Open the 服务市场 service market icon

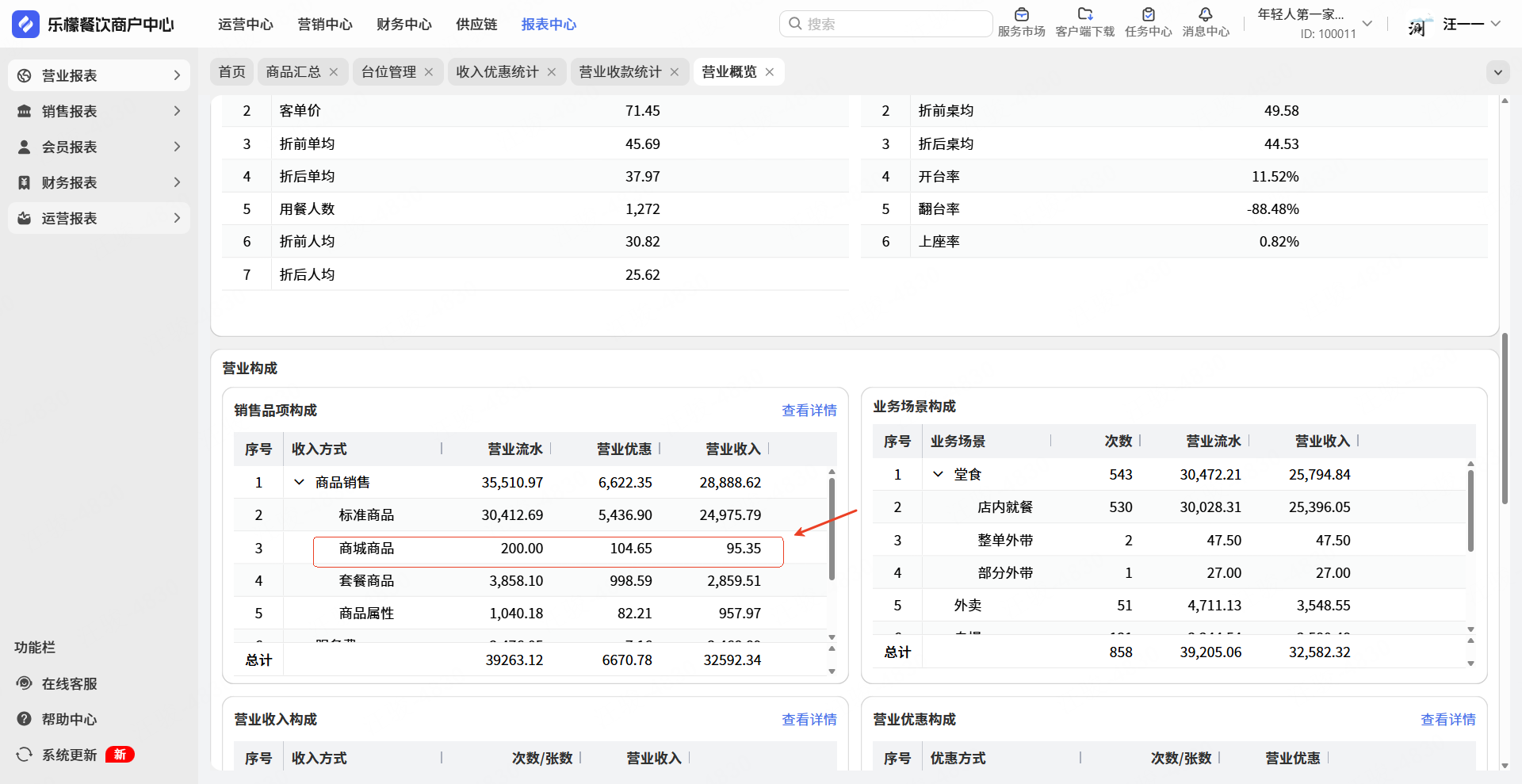point(1021,15)
